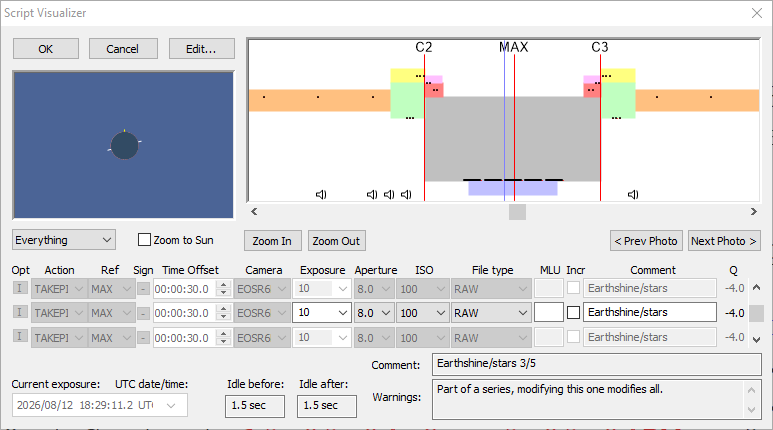This screenshot has height=430, width=773.
Task: Click the leftmost speaker icon in the timeline
Action: click(321, 194)
